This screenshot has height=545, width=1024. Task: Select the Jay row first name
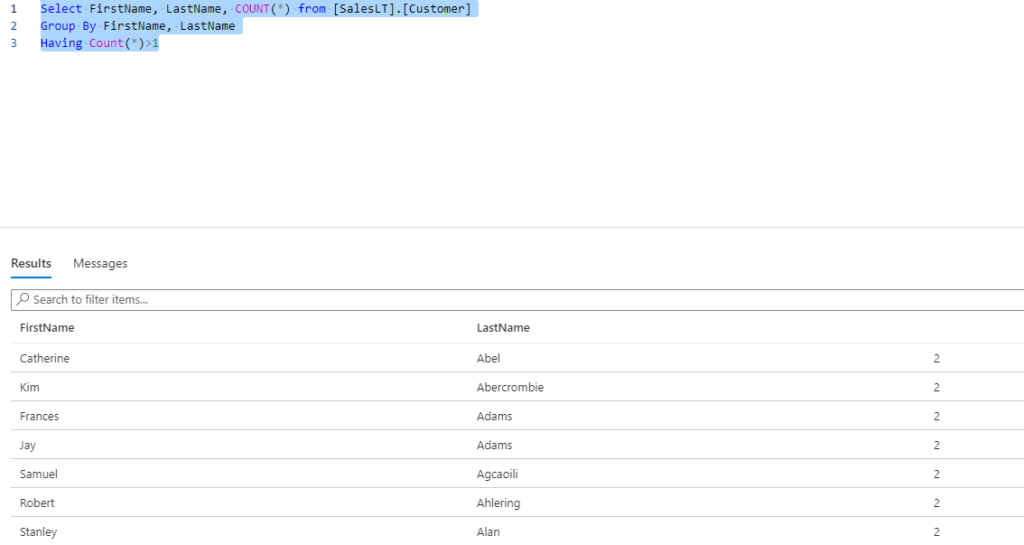coord(29,445)
